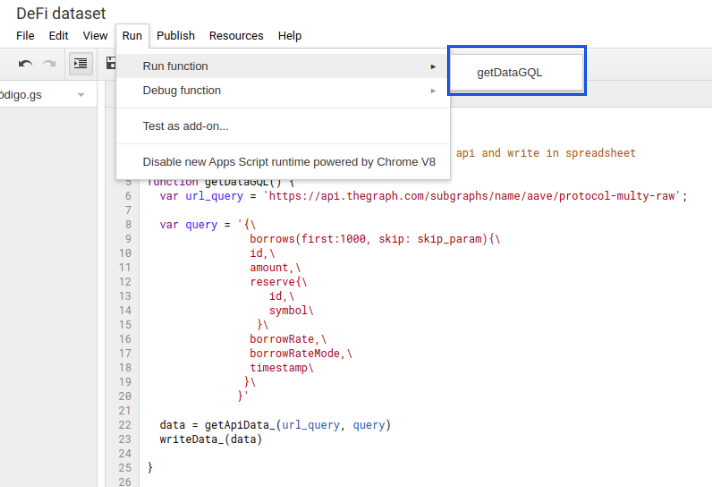
Task: Toggle the indent button in toolbar
Action: 81,64
